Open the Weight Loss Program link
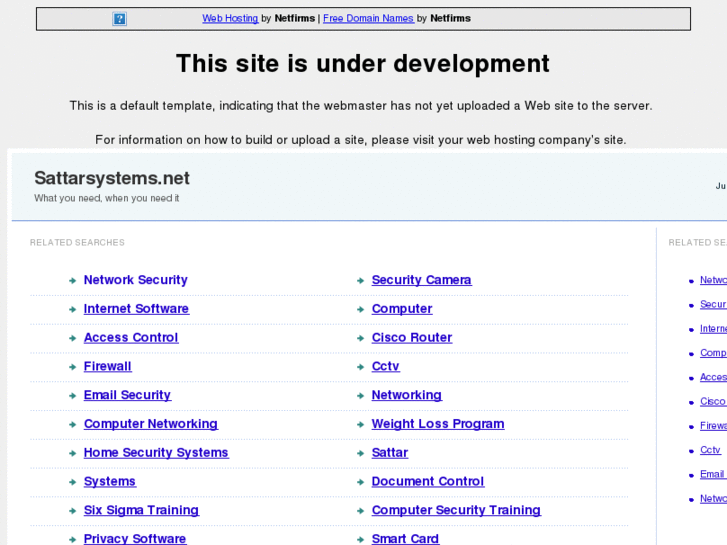 pyautogui.click(x=438, y=423)
